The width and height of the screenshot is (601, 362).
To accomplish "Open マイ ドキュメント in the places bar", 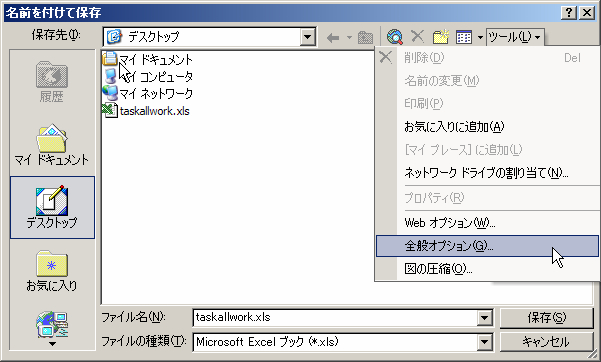I will click(x=52, y=144).
